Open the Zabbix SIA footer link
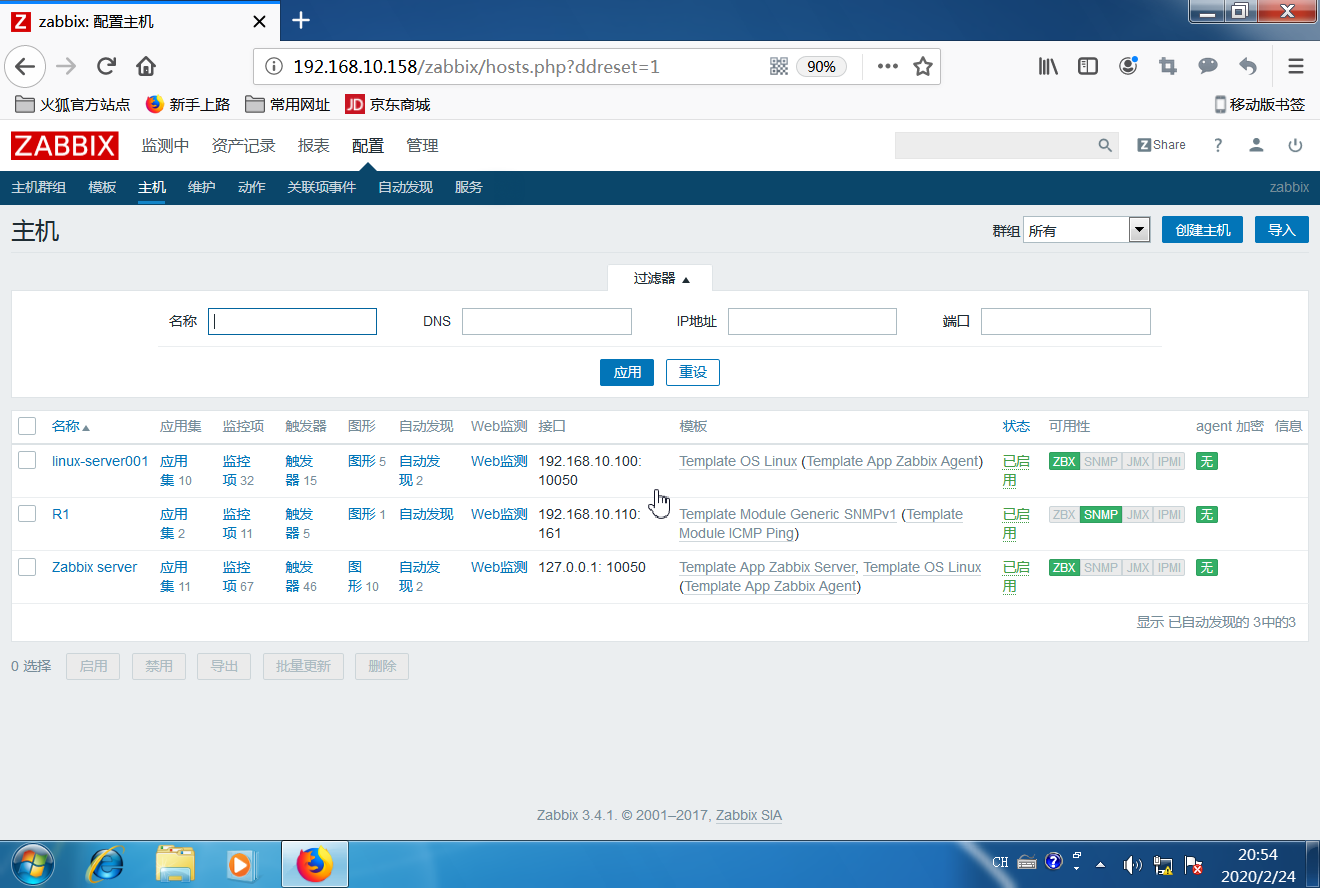The height and width of the screenshot is (888, 1320). click(749, 815)
